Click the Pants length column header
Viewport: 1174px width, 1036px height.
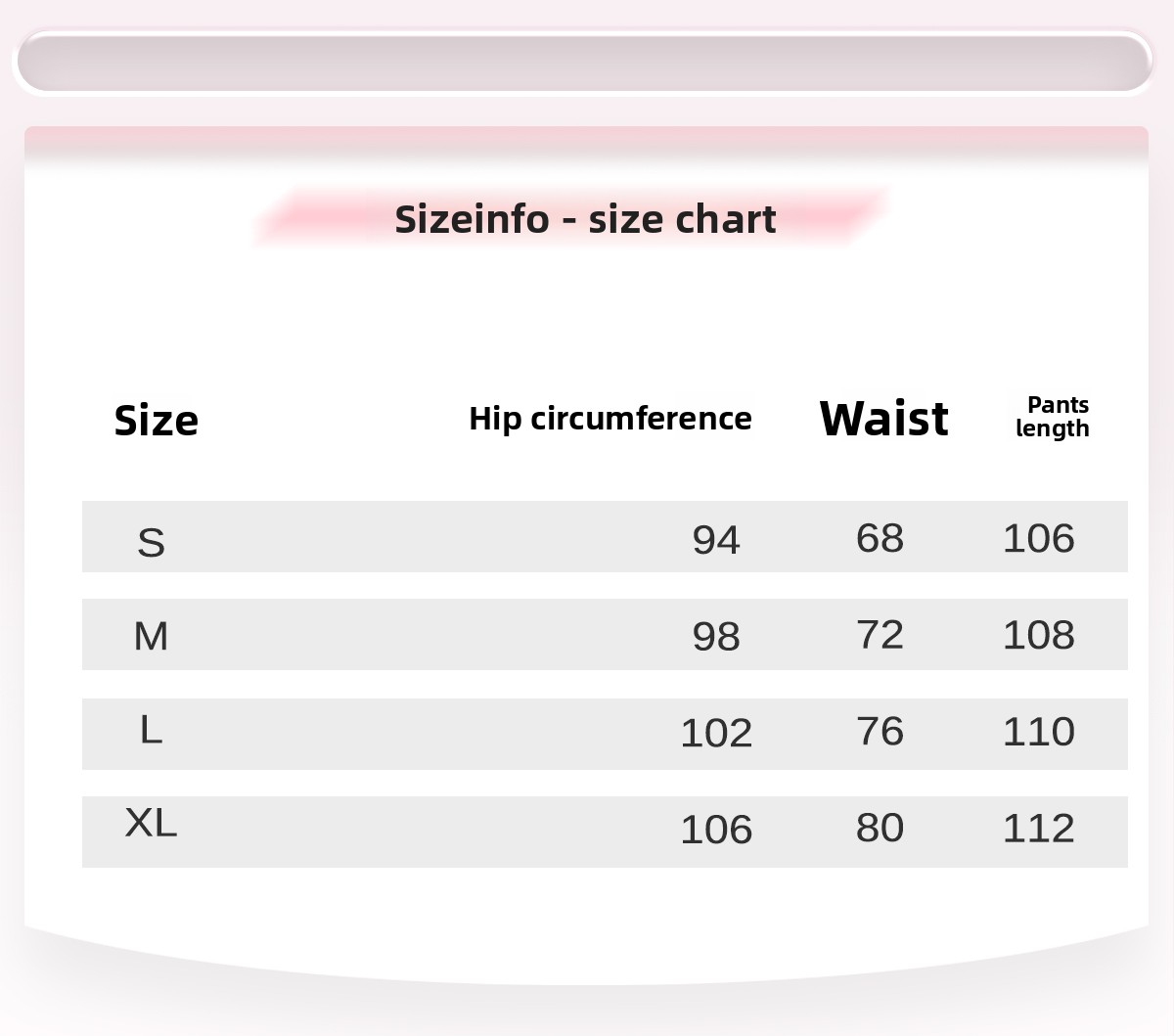click(1053, 417)
